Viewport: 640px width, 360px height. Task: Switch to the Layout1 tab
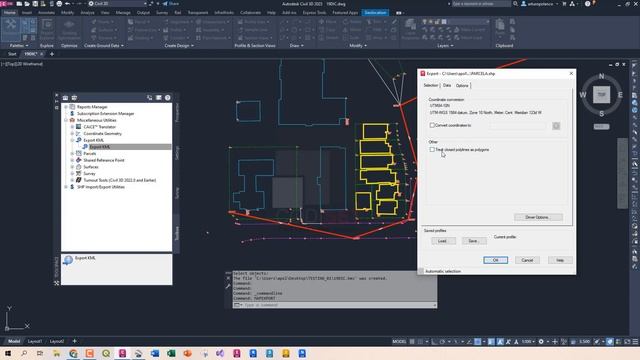coord(35,341)
